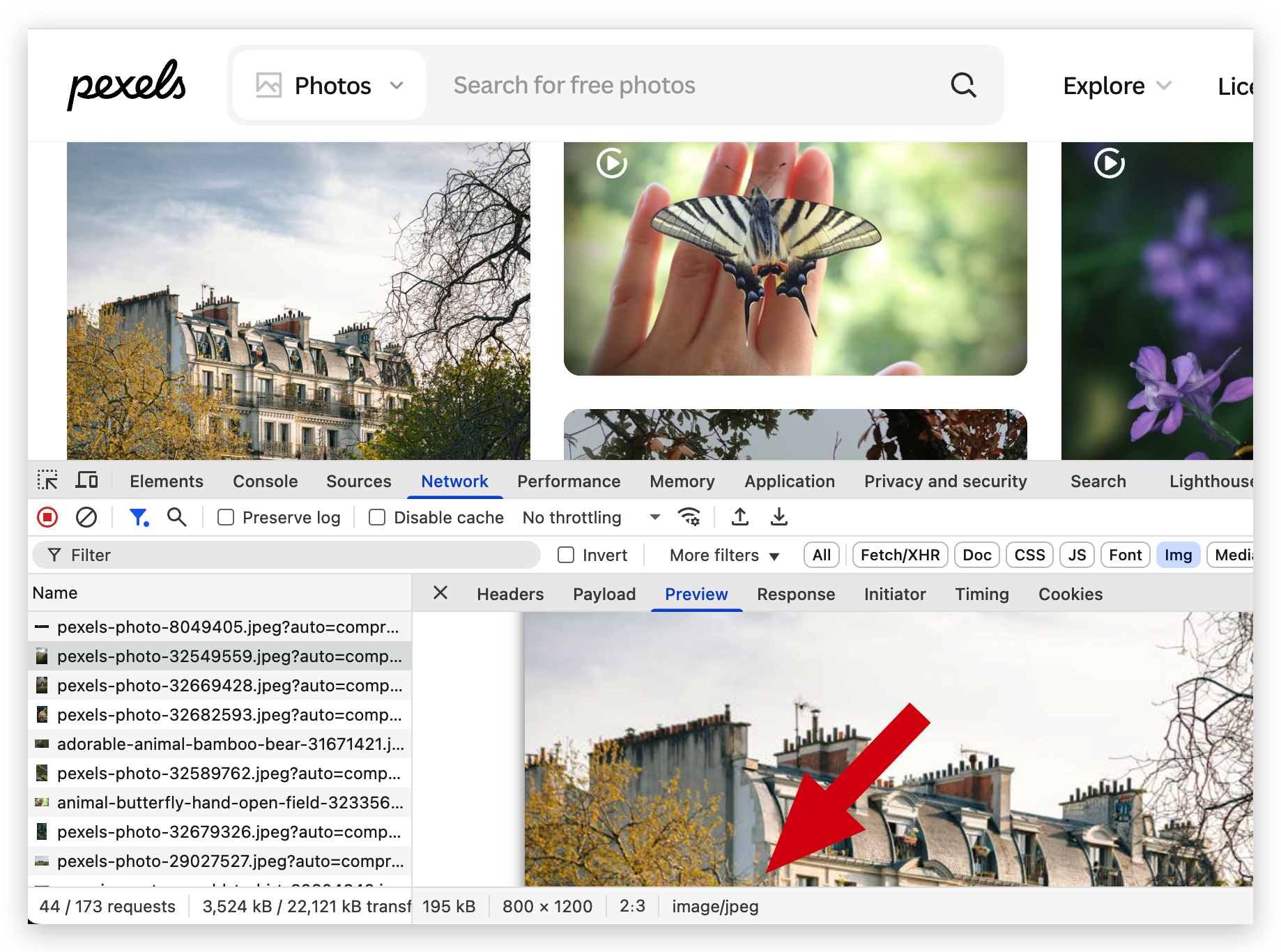Select the Fetch/XHR filter button
Viewport: 1281px width, 952px height.
(x=900, y=555)
